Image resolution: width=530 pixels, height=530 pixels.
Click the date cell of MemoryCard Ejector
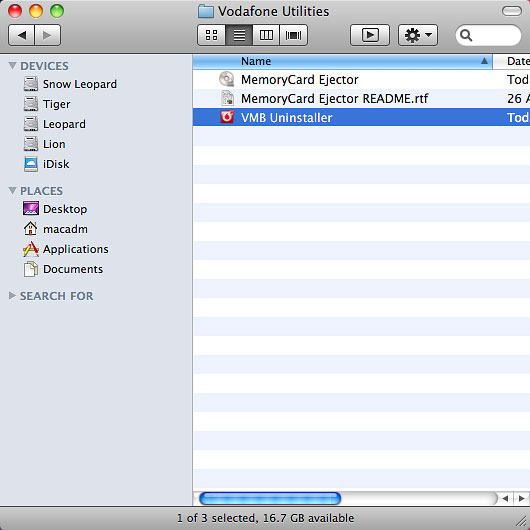click(x=517, y=79)
